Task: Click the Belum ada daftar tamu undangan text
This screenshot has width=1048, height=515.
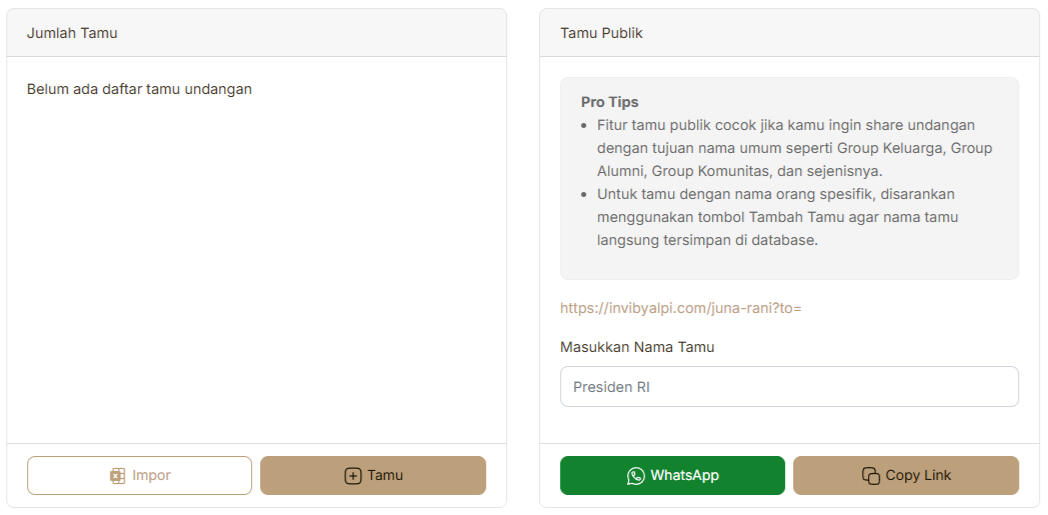Action: [139, 89]
